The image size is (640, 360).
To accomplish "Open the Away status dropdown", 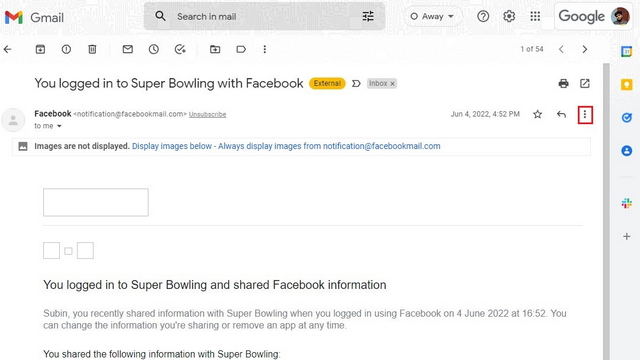I will (x=432, y=17).
